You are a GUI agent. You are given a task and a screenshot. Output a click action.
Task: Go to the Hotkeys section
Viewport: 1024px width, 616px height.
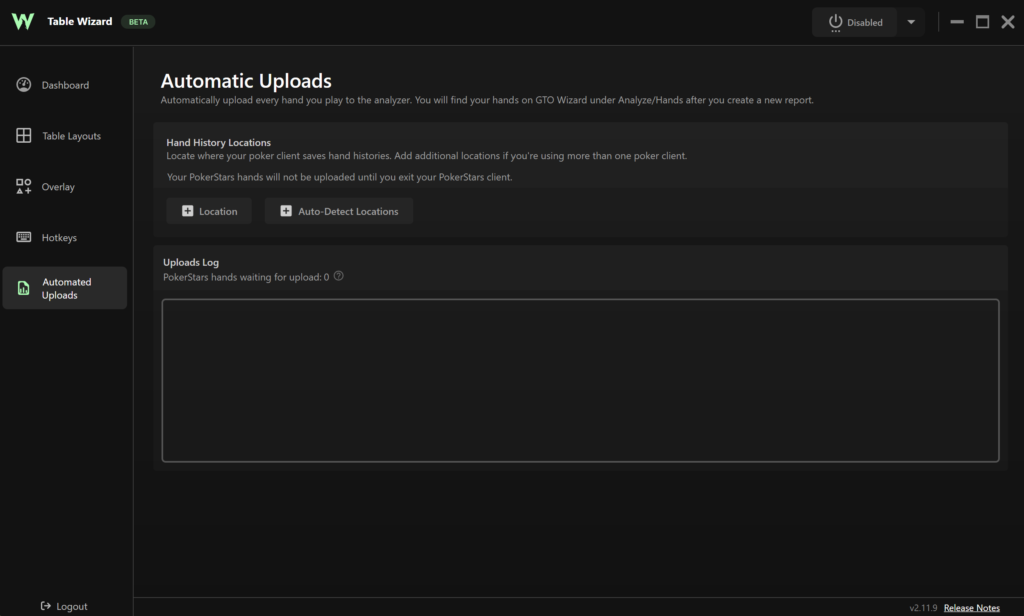[65, 238]
